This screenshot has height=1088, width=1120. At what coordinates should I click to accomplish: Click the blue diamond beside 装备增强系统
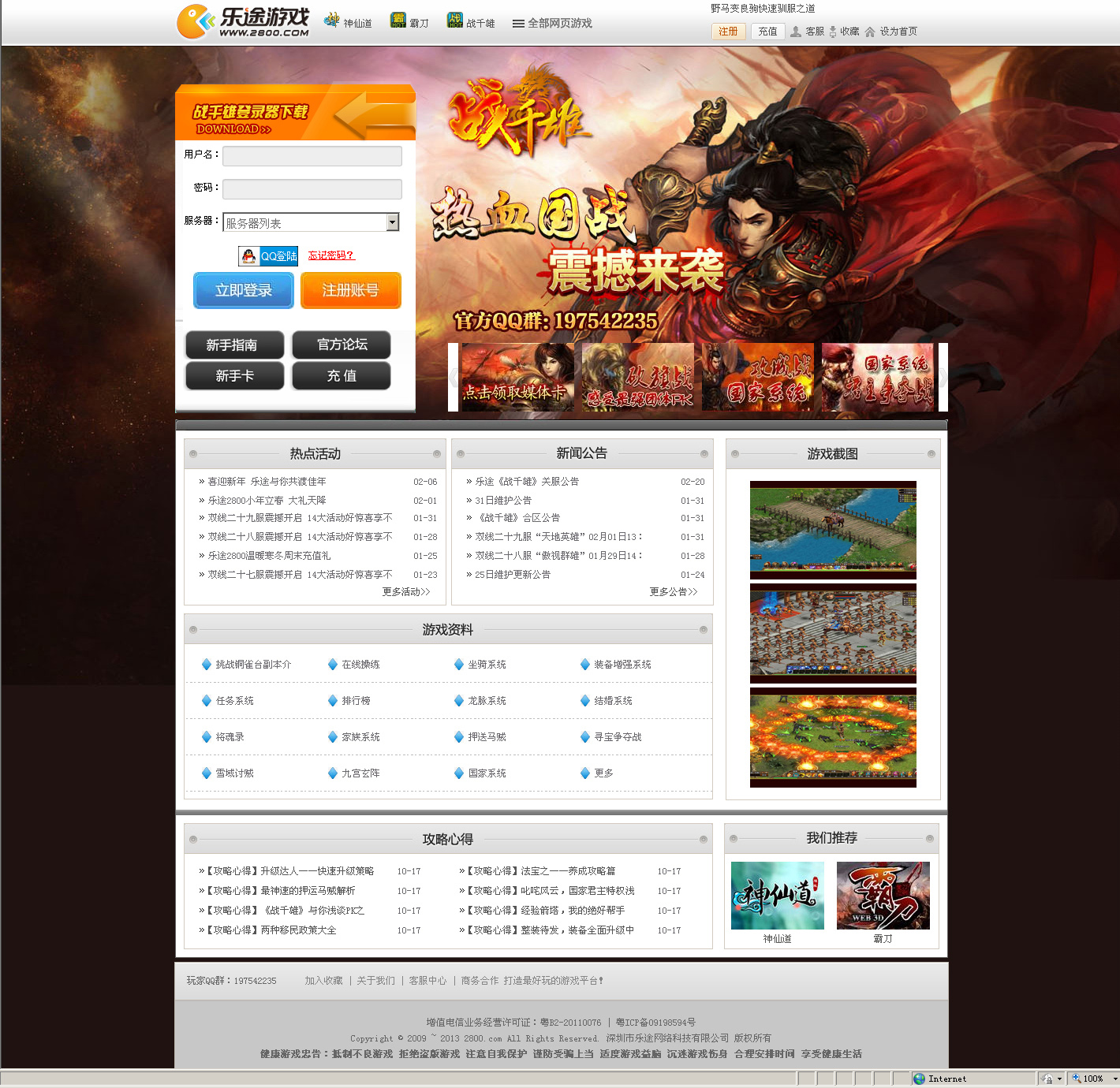tap(585, 665)
